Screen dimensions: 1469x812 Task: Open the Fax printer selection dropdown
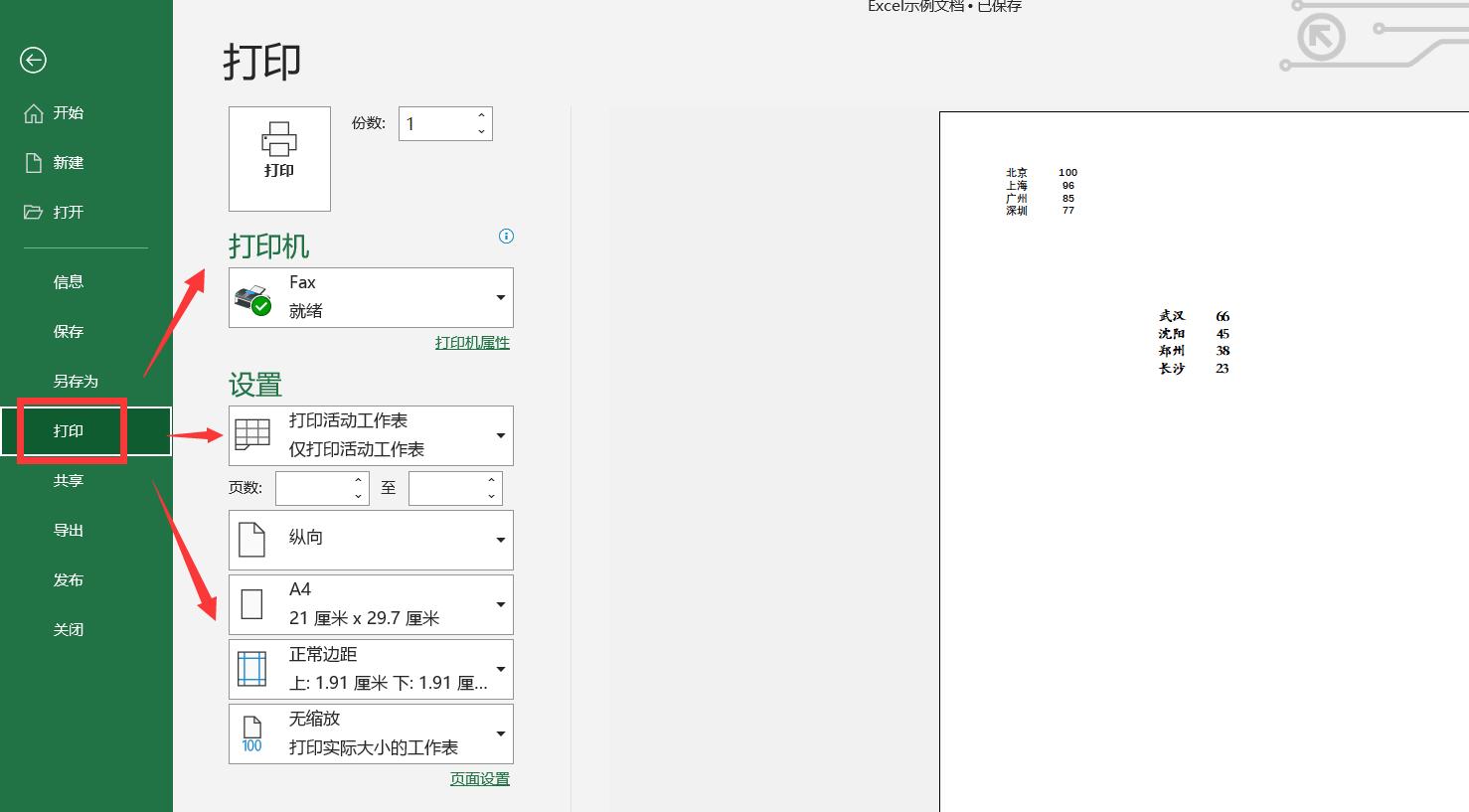click(x=501, y=297)
